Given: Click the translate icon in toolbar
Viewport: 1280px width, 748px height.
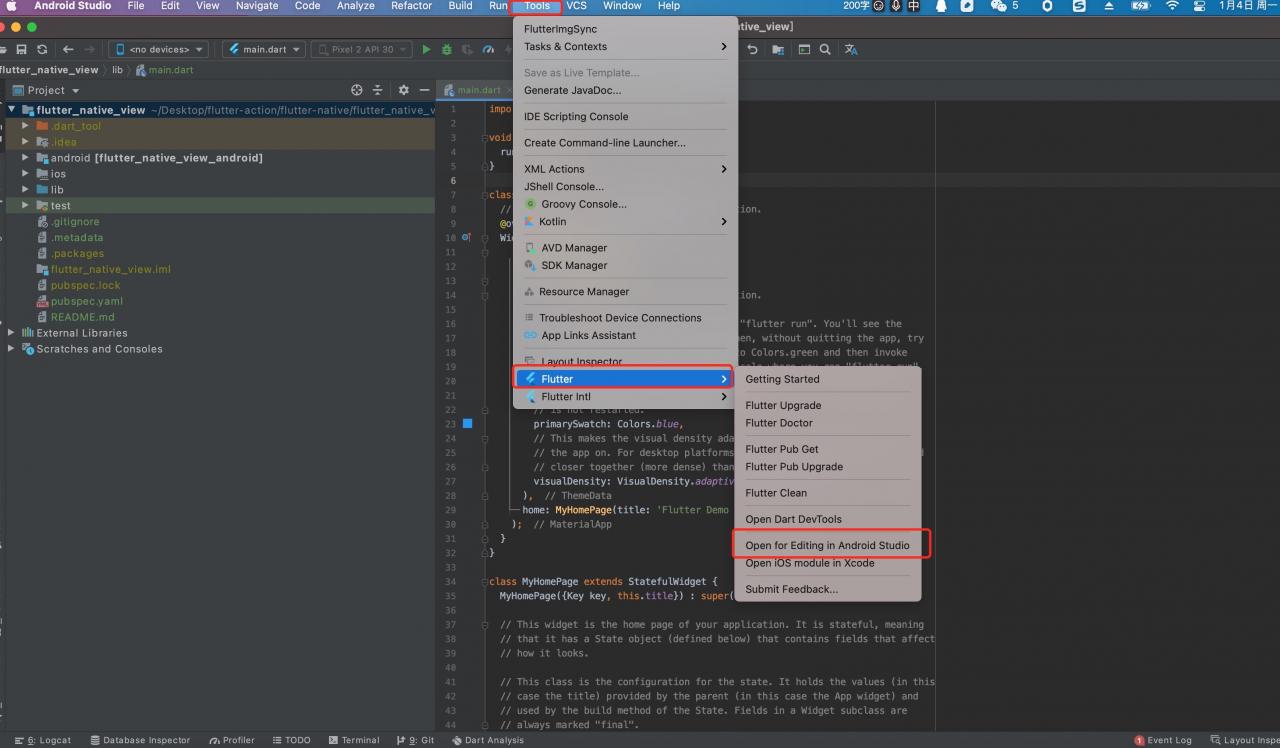Looking at the screenshot, I should point(851,49).
